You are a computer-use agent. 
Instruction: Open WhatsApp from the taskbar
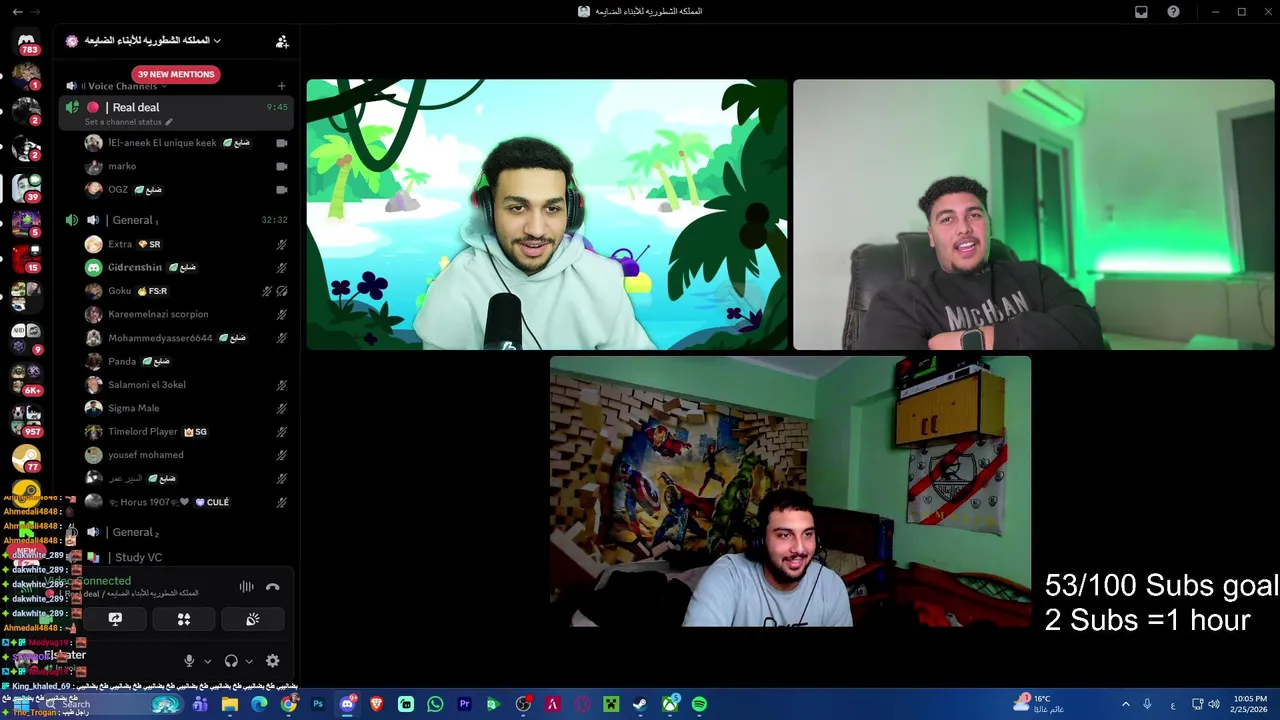pos(435,704)
